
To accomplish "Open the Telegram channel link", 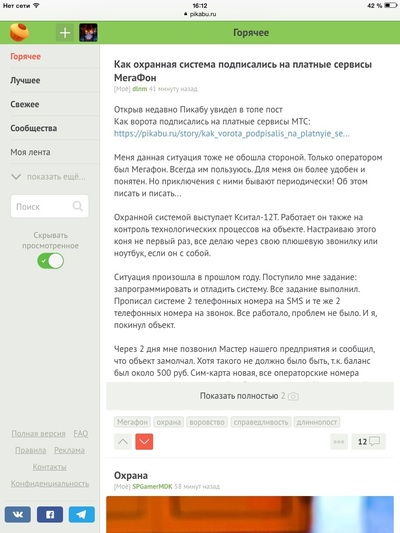I will point(82,514).
